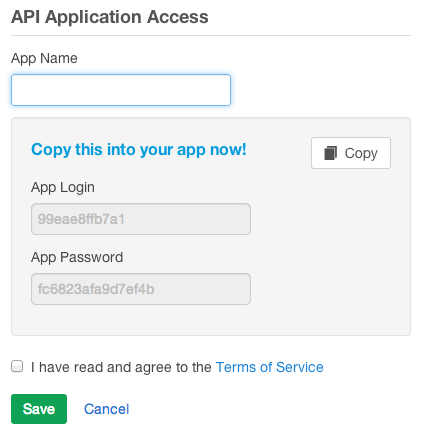Viewport: 426px width, 432px height.
Task: Click the stacked-pages copy icon
Action: click(x=330, y=153)
